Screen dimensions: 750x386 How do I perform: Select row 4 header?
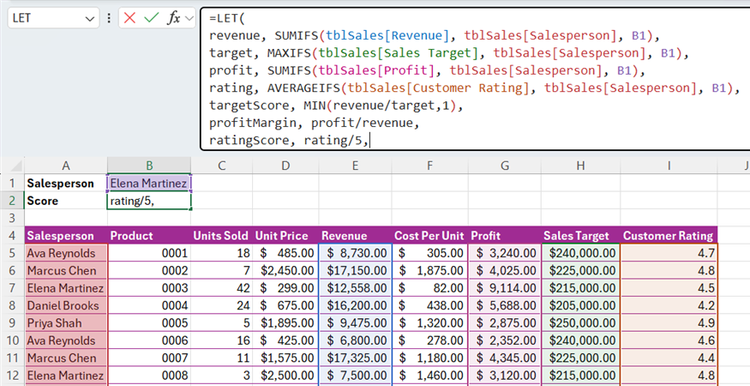12,235
